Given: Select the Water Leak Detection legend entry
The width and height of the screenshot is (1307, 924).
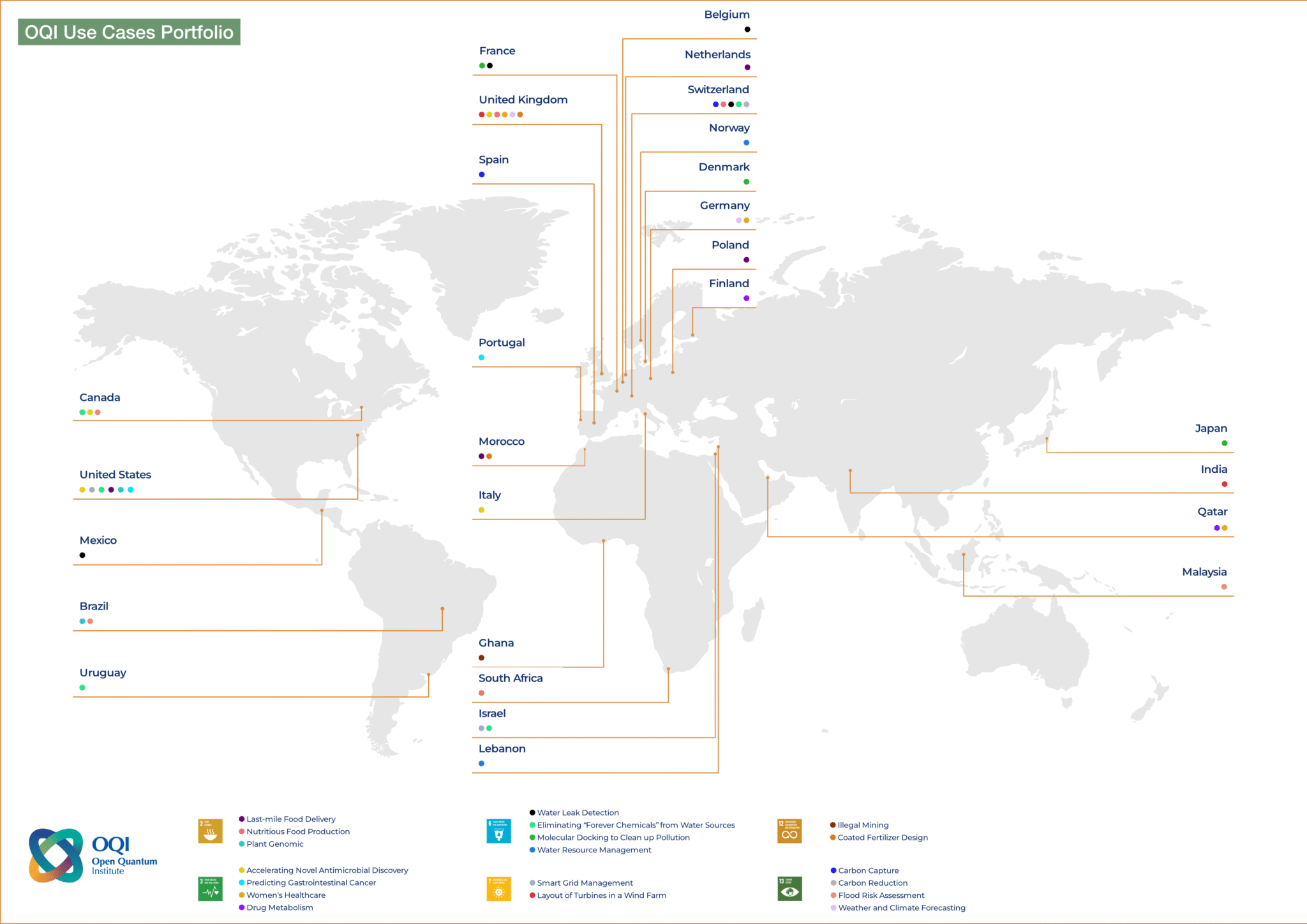Looking at the screenshot, I should pos(578,812).
